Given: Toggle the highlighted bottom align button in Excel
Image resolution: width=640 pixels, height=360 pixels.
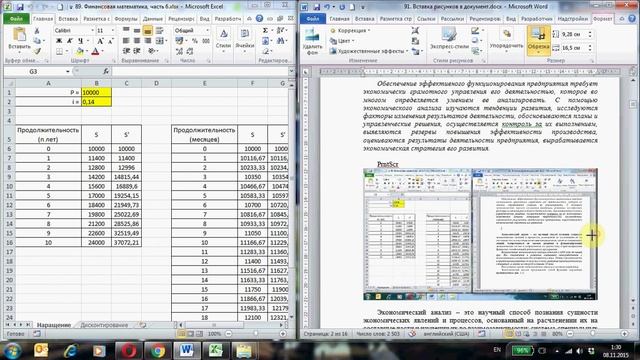Looking at the screenshot, I should (148, 31).
